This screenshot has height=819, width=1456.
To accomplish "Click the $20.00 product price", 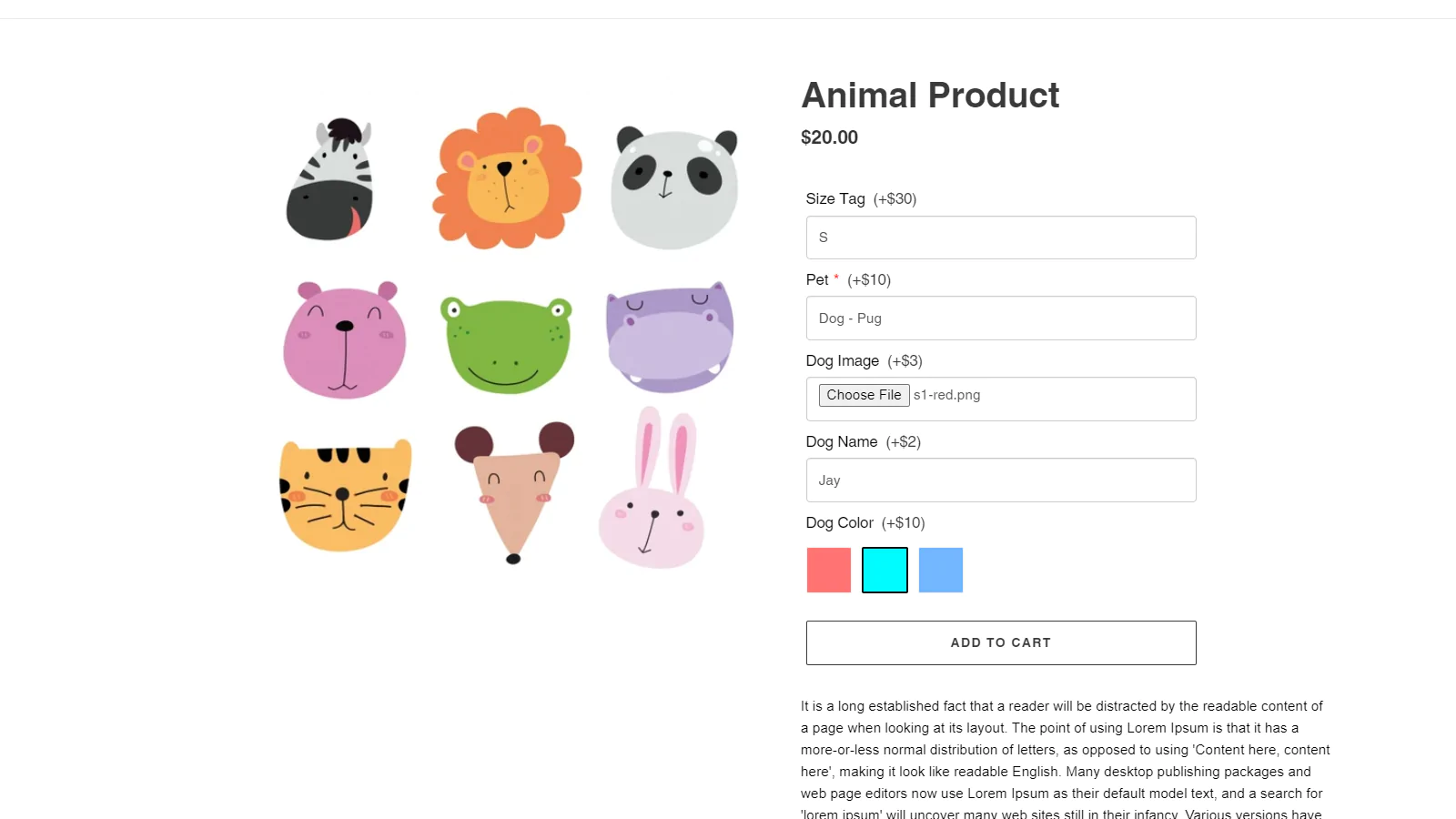I will 829,137.
